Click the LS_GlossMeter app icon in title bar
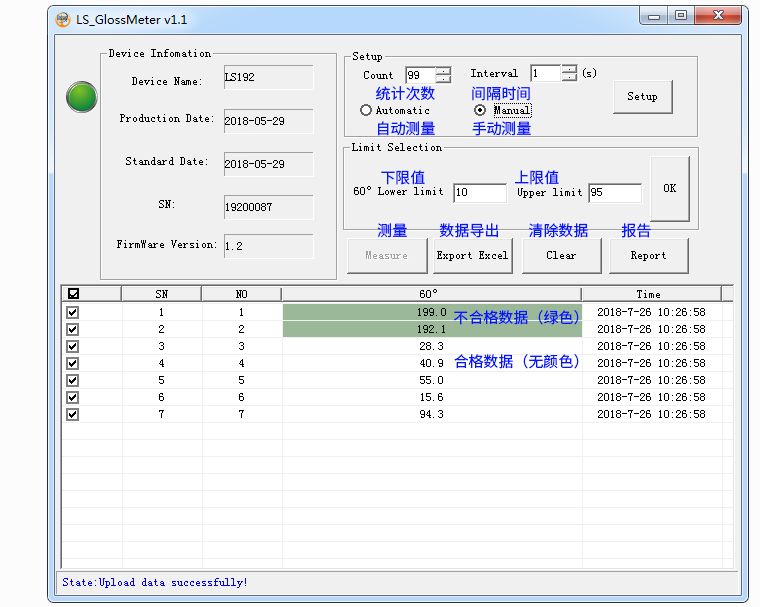760x607 pixels. point(62,19)
